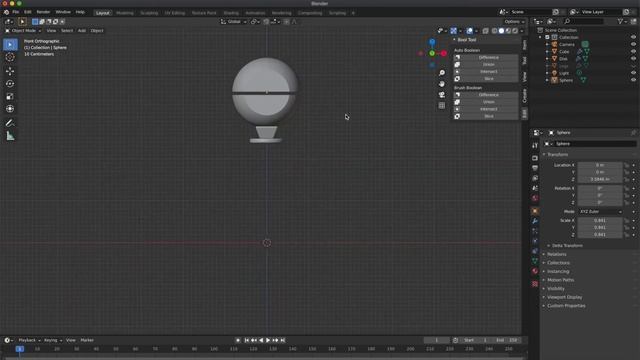
Task: Click the timeline Play button
Action: point(268,340)
